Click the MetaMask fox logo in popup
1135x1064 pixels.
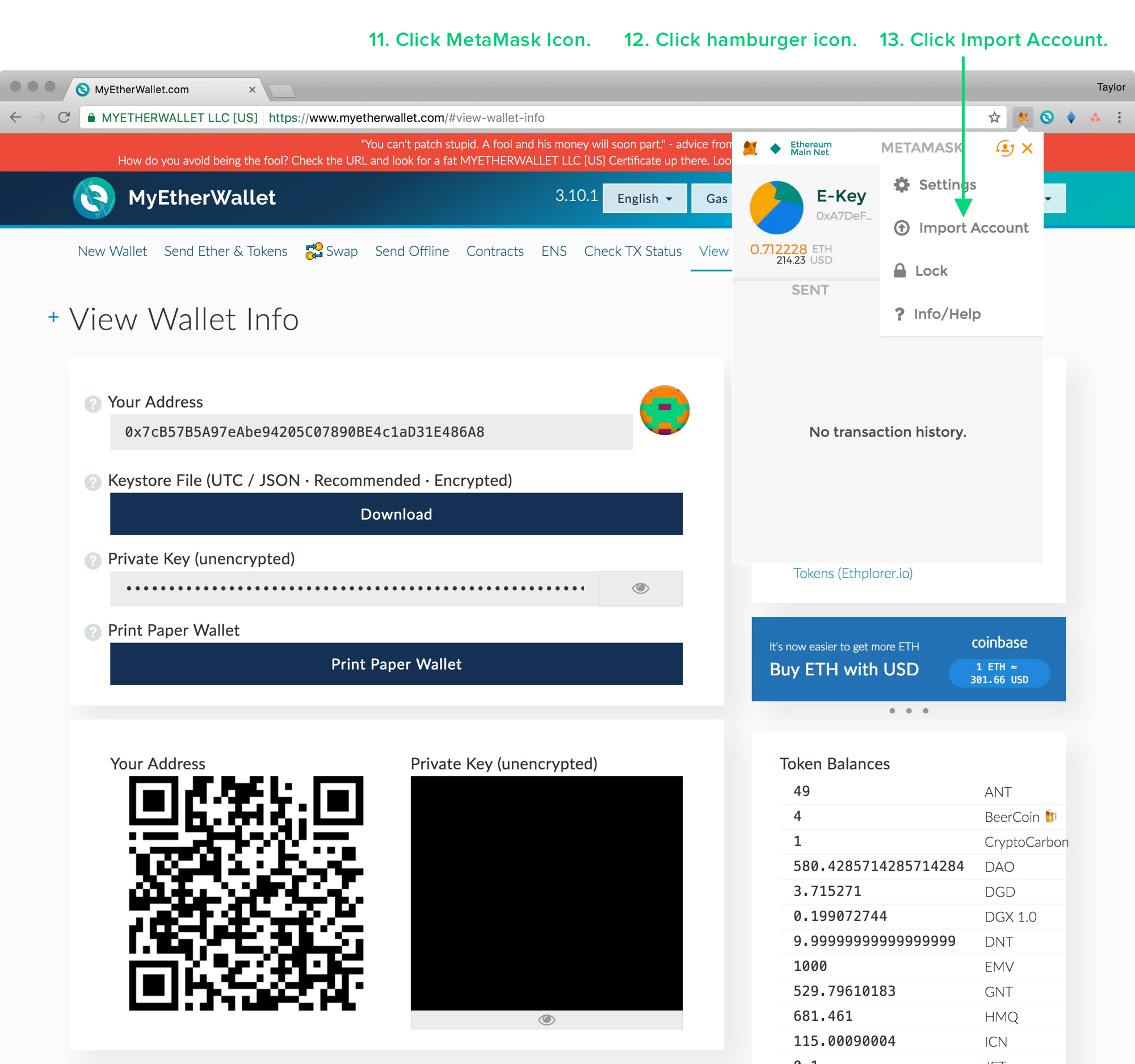coord(750,149)
